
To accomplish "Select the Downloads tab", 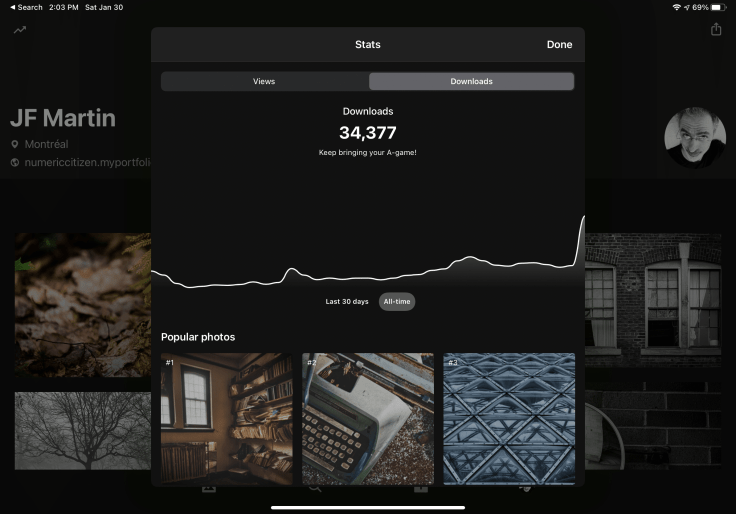I will coord(471,81).
